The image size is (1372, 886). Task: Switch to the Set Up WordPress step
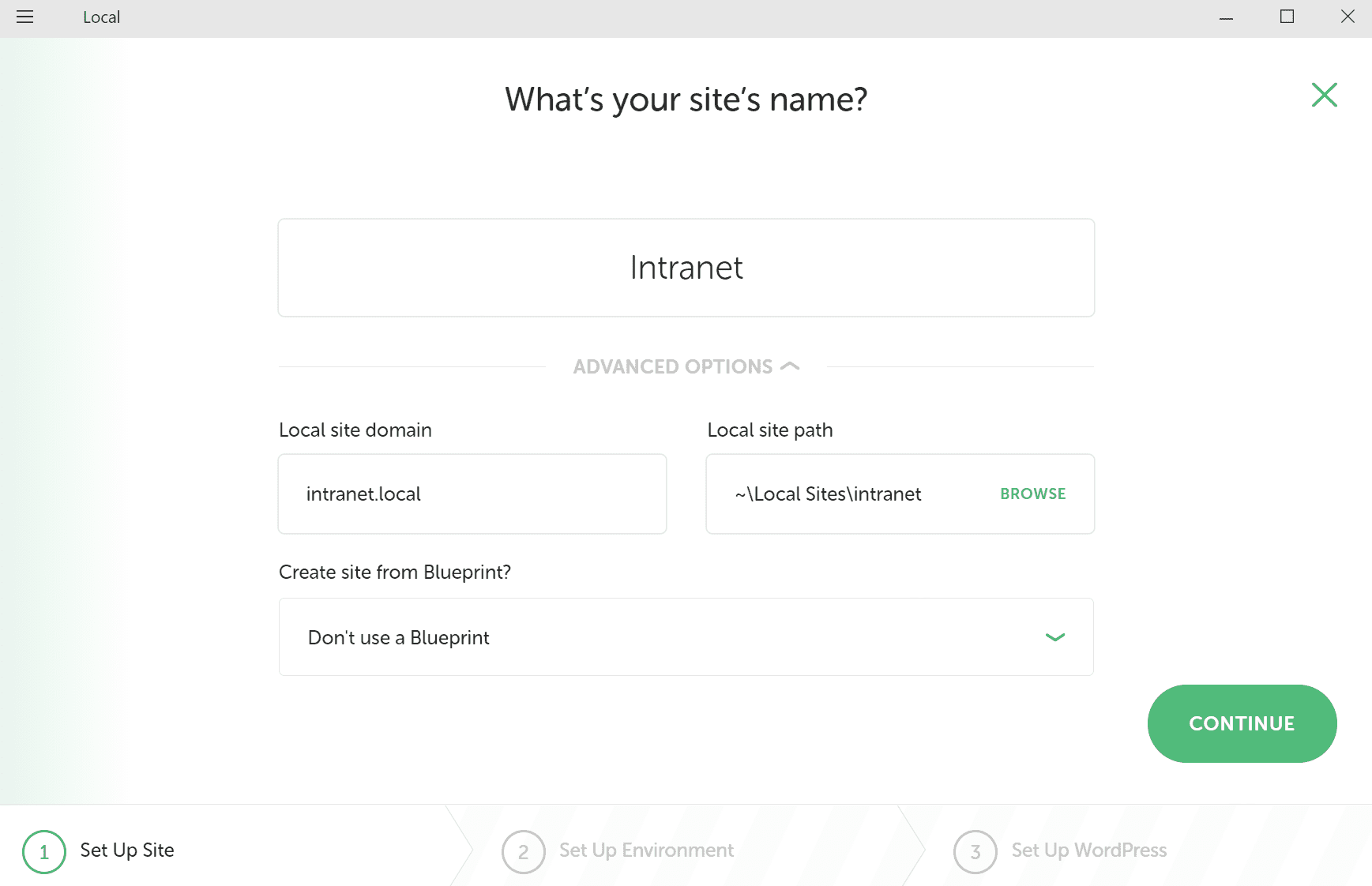(x=1088, y=850)
